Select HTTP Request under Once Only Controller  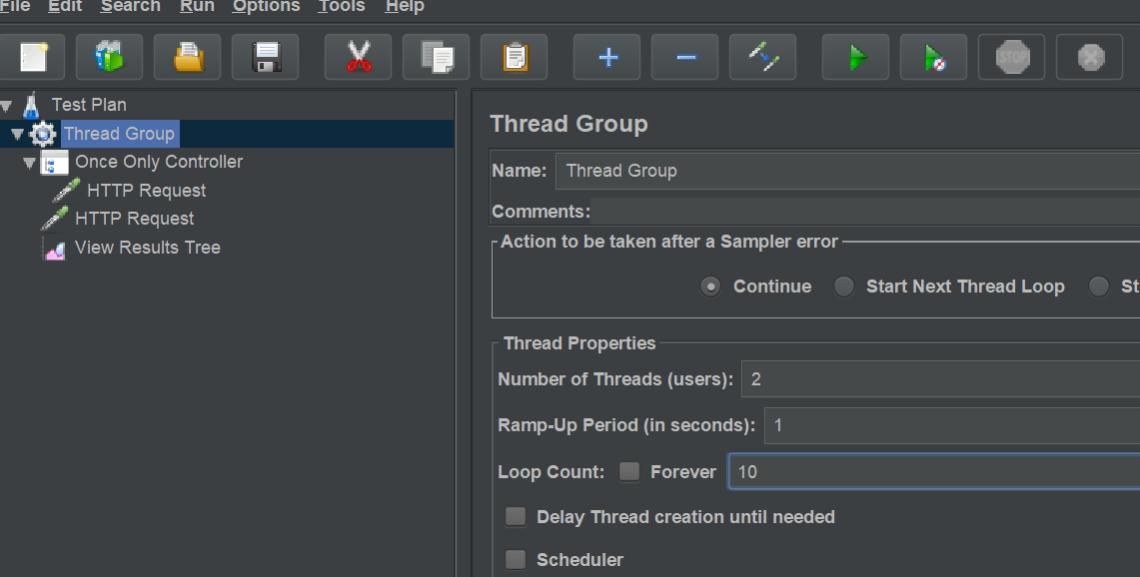(x=146, y=190)
